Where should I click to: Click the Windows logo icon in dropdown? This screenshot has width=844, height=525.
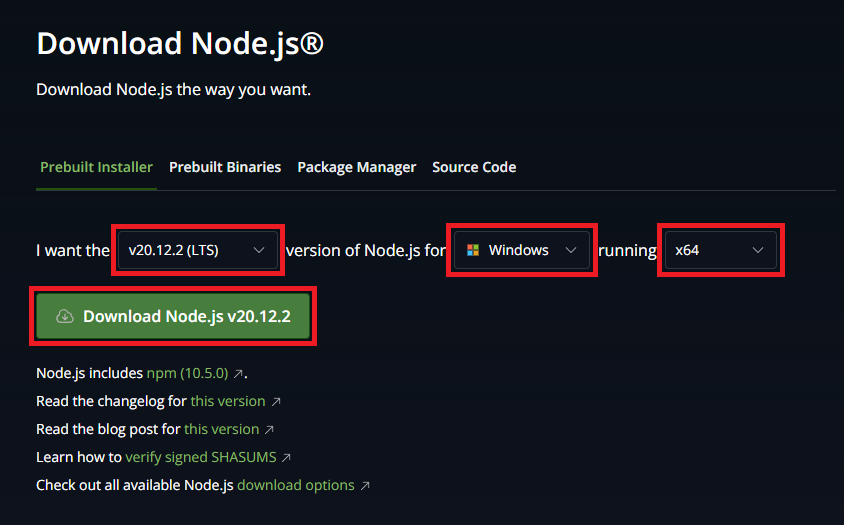[x=473, y=250]
